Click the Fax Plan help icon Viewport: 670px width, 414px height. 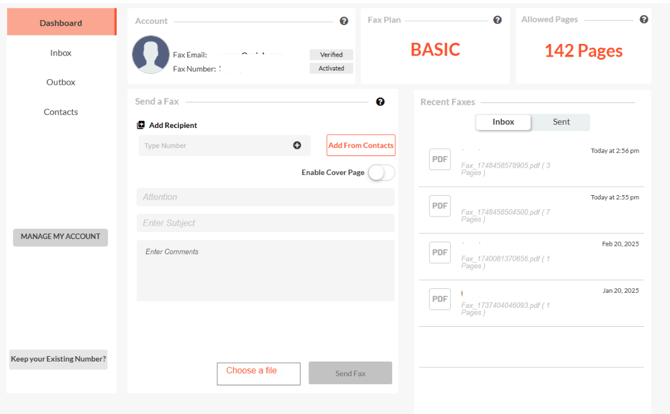[x=497, y=20]
